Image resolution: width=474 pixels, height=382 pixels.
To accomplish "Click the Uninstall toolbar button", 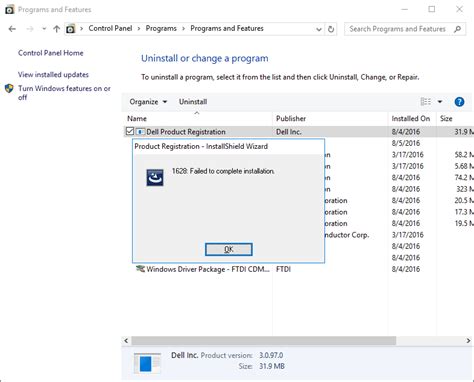I will click(x=193, y=102).
